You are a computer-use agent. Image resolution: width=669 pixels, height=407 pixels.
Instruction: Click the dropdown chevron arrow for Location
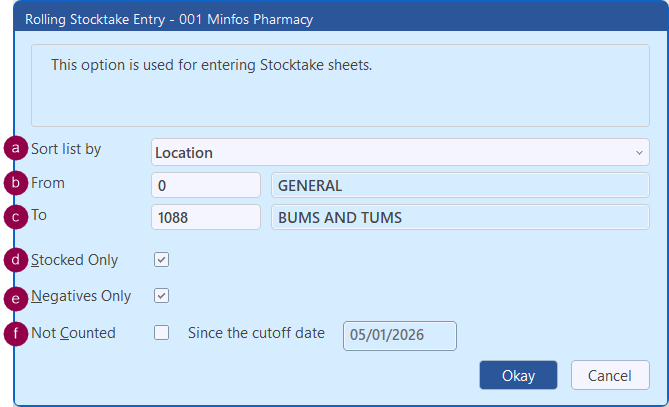point(639,152)
